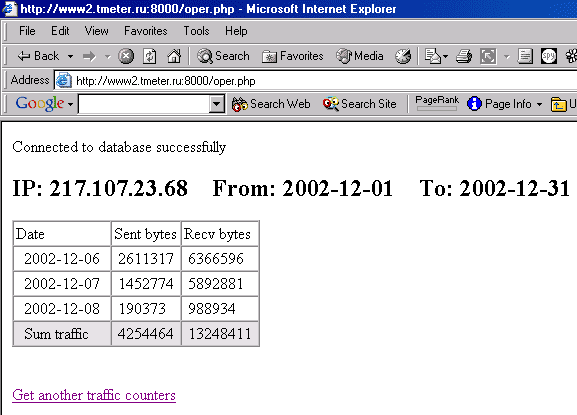
Task: Click the Back arrow icon
Action: [24, 56]
